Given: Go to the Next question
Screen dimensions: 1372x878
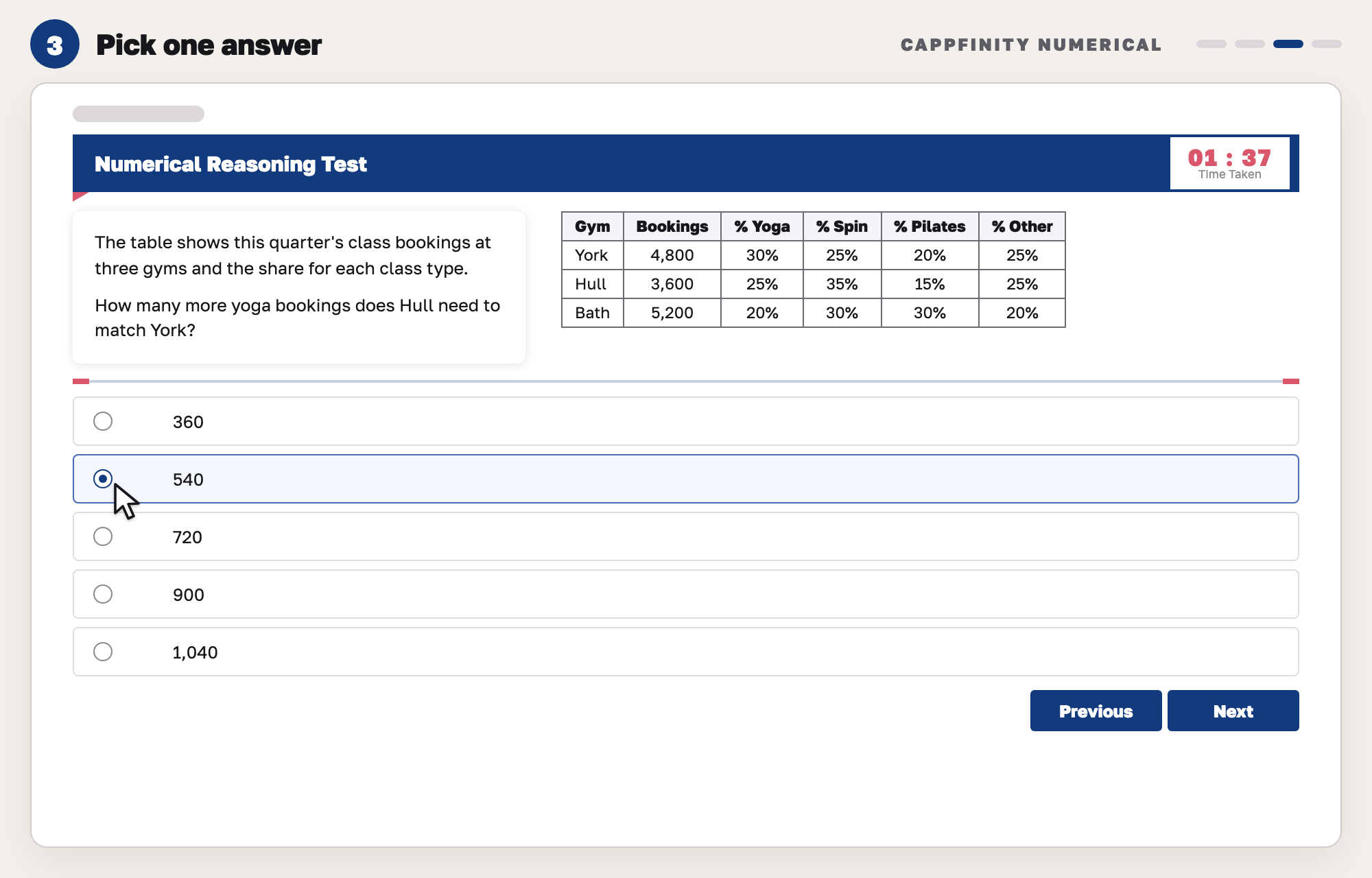Looking at the screenshot, I should pos(1233,711).
